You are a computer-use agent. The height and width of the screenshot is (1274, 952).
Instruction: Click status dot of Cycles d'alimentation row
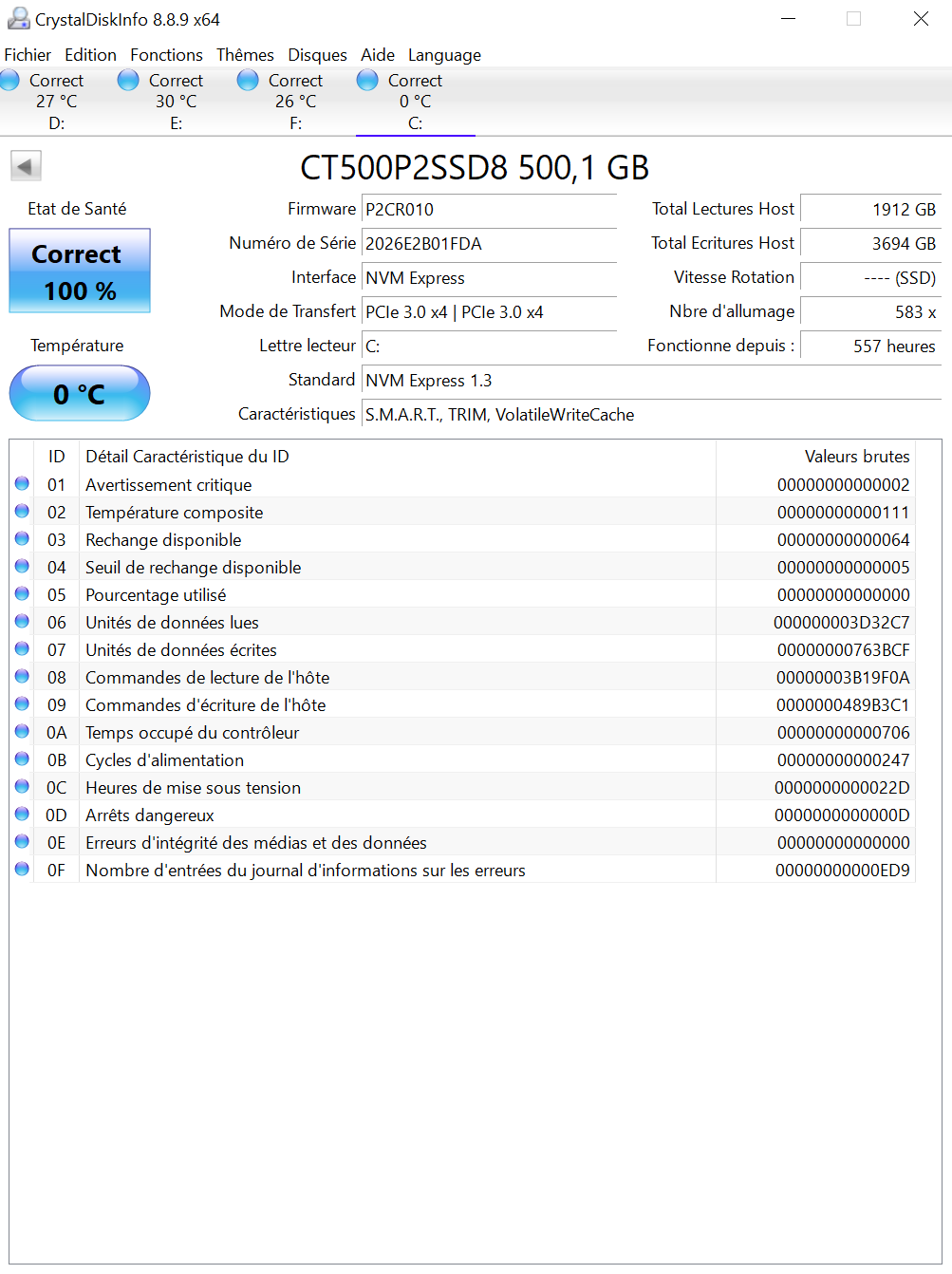point(22,759)
